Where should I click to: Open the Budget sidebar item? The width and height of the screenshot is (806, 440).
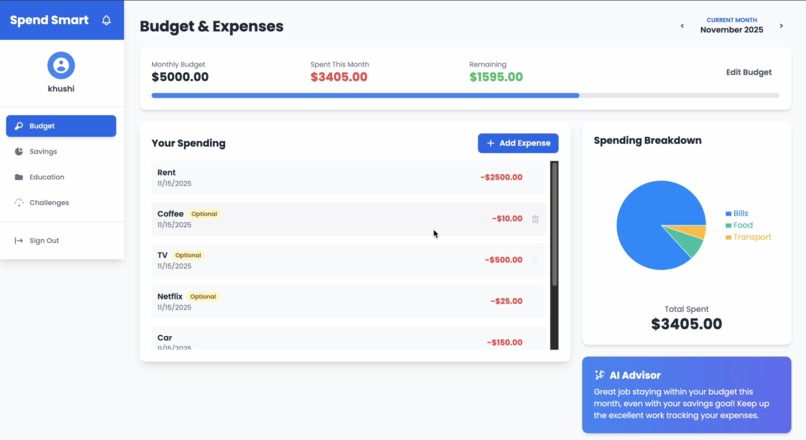tap(61, 126)
